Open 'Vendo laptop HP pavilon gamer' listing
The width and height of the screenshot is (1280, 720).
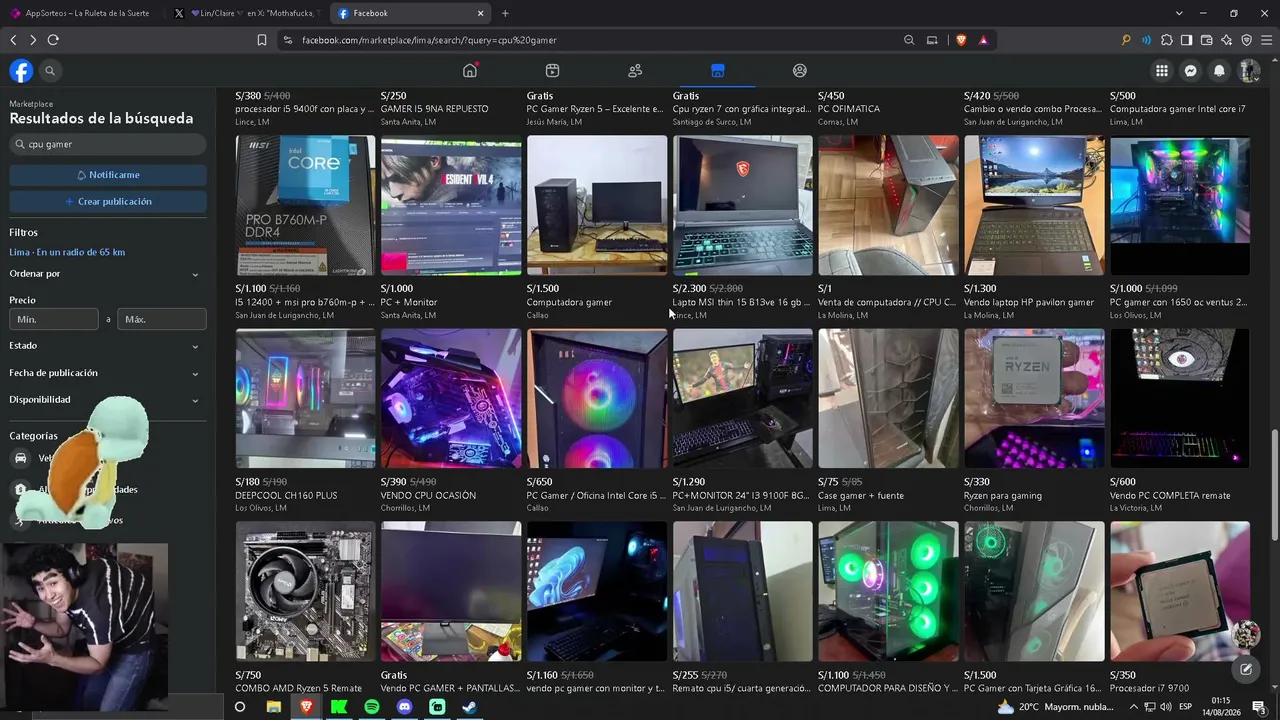click(x=1034, y=205)
